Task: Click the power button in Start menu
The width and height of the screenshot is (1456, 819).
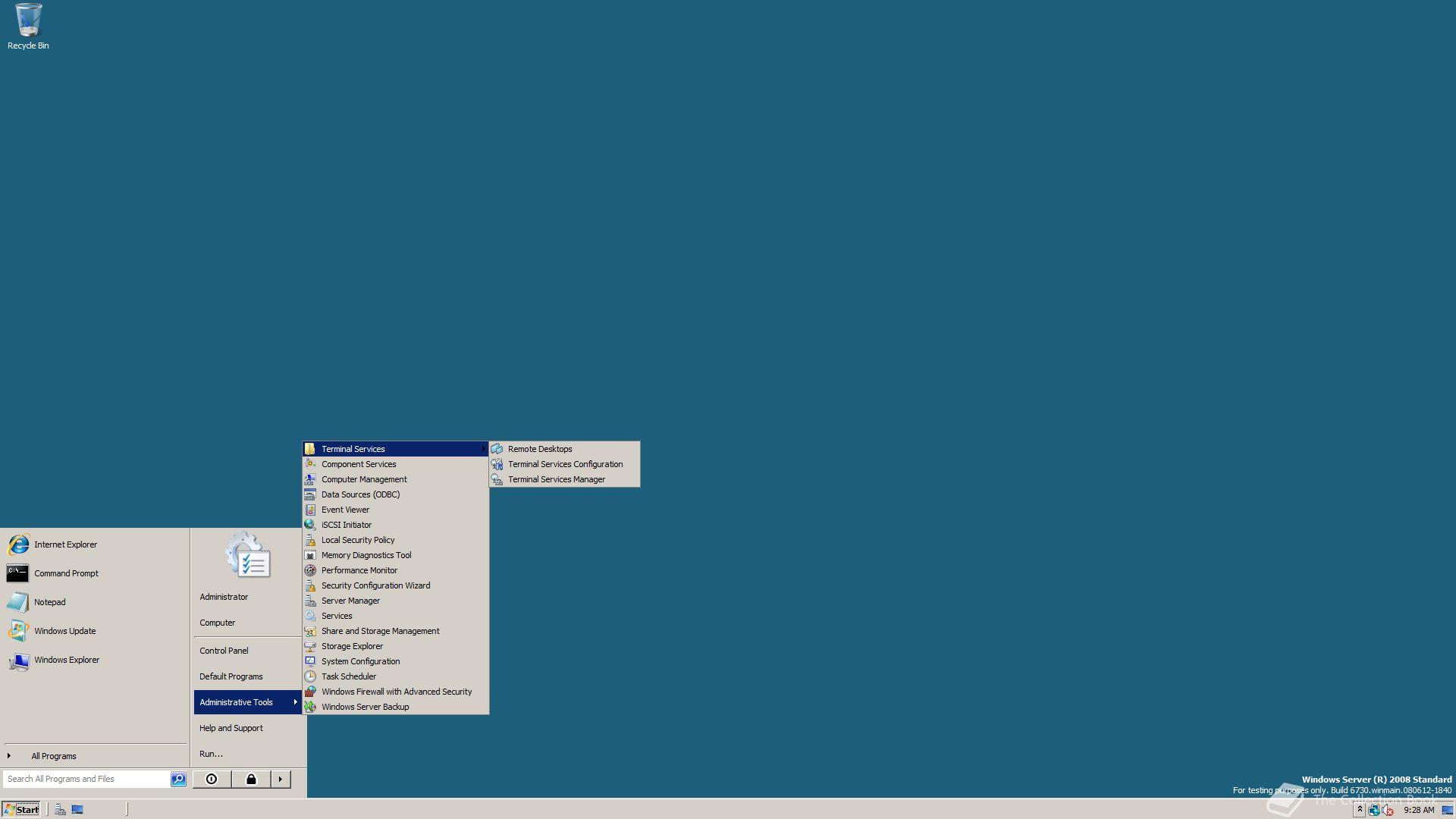Action: tap(212, 780)
